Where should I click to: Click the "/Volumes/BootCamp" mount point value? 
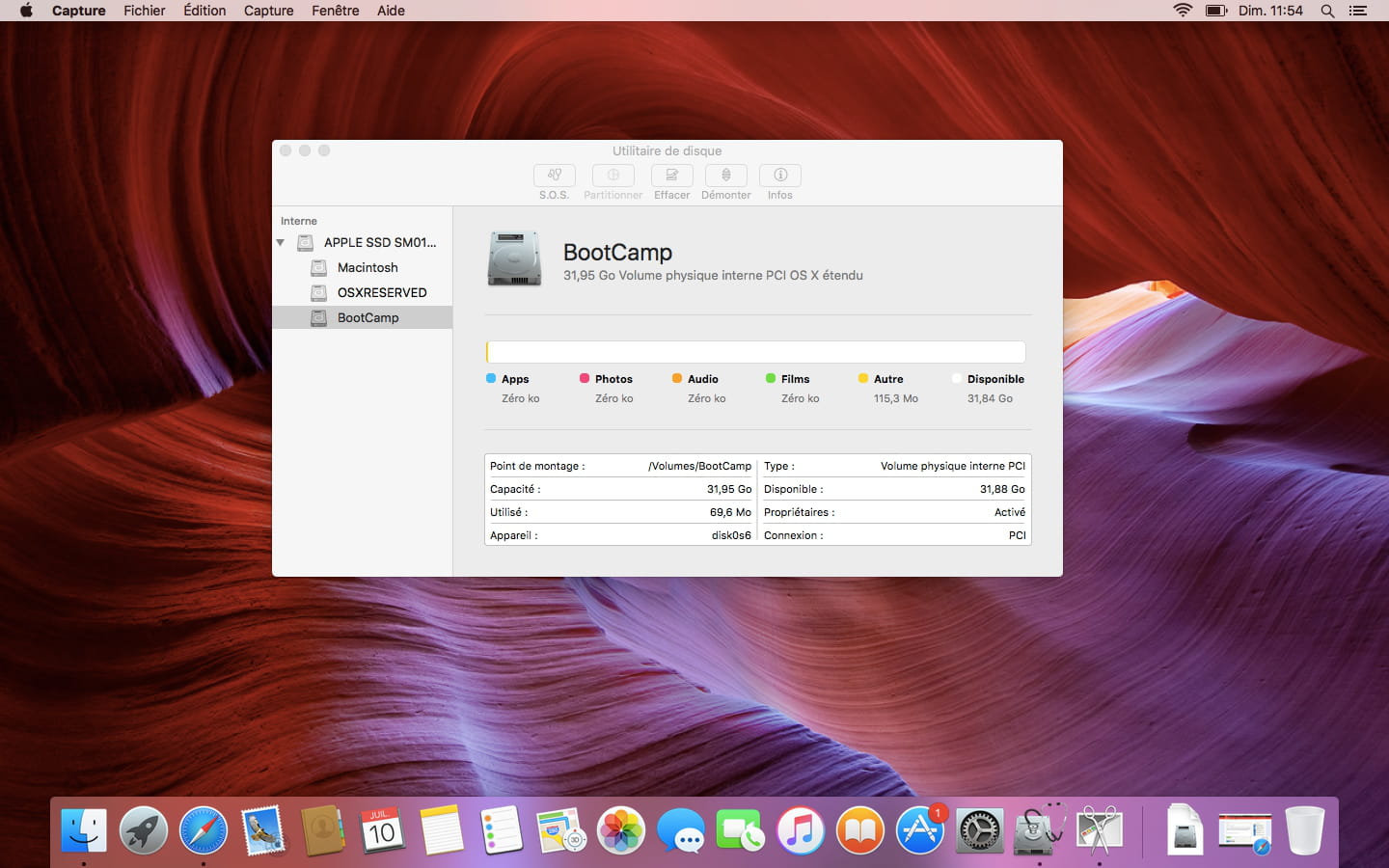699,466
